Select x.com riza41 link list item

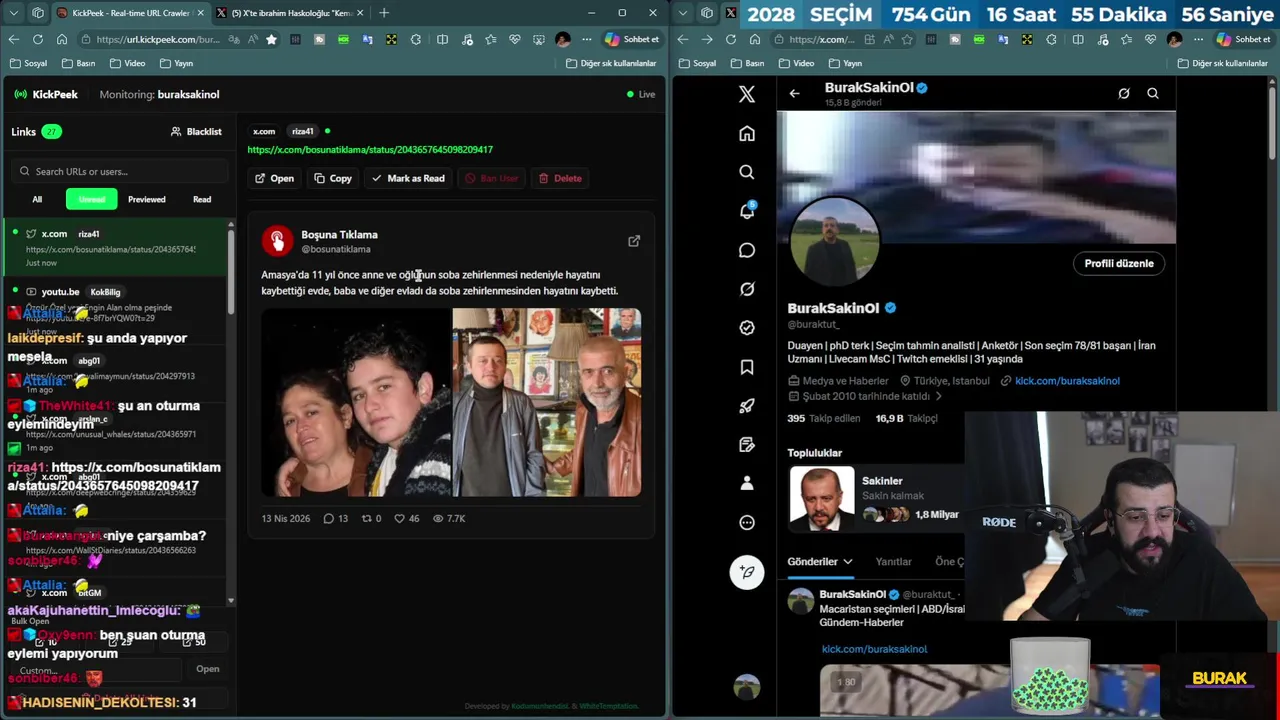(x=116, y=247)
